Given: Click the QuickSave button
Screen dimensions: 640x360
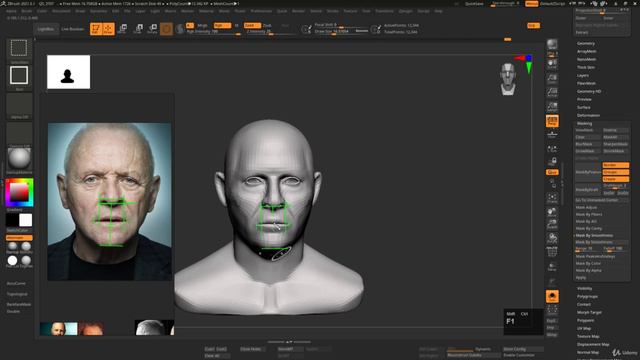Looking at the screenshot, I should (x=474, y=4).
